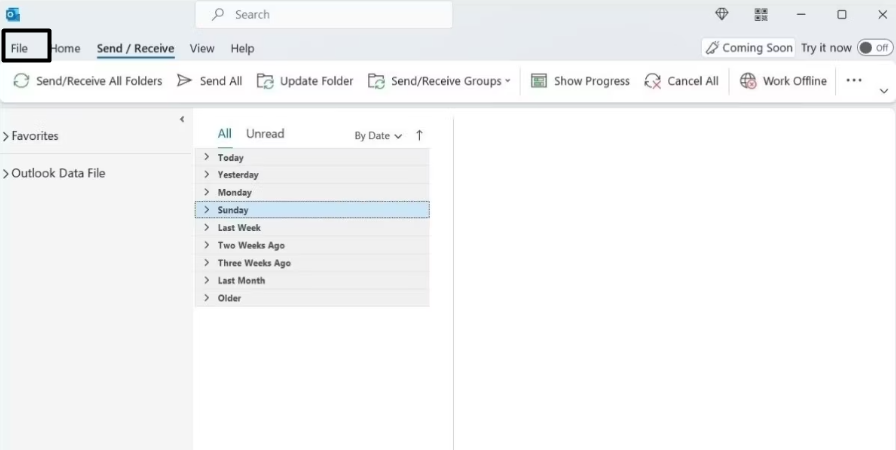Click the premium diamond icon in title bar
The image size is (896, 450).
pos(722,14)
